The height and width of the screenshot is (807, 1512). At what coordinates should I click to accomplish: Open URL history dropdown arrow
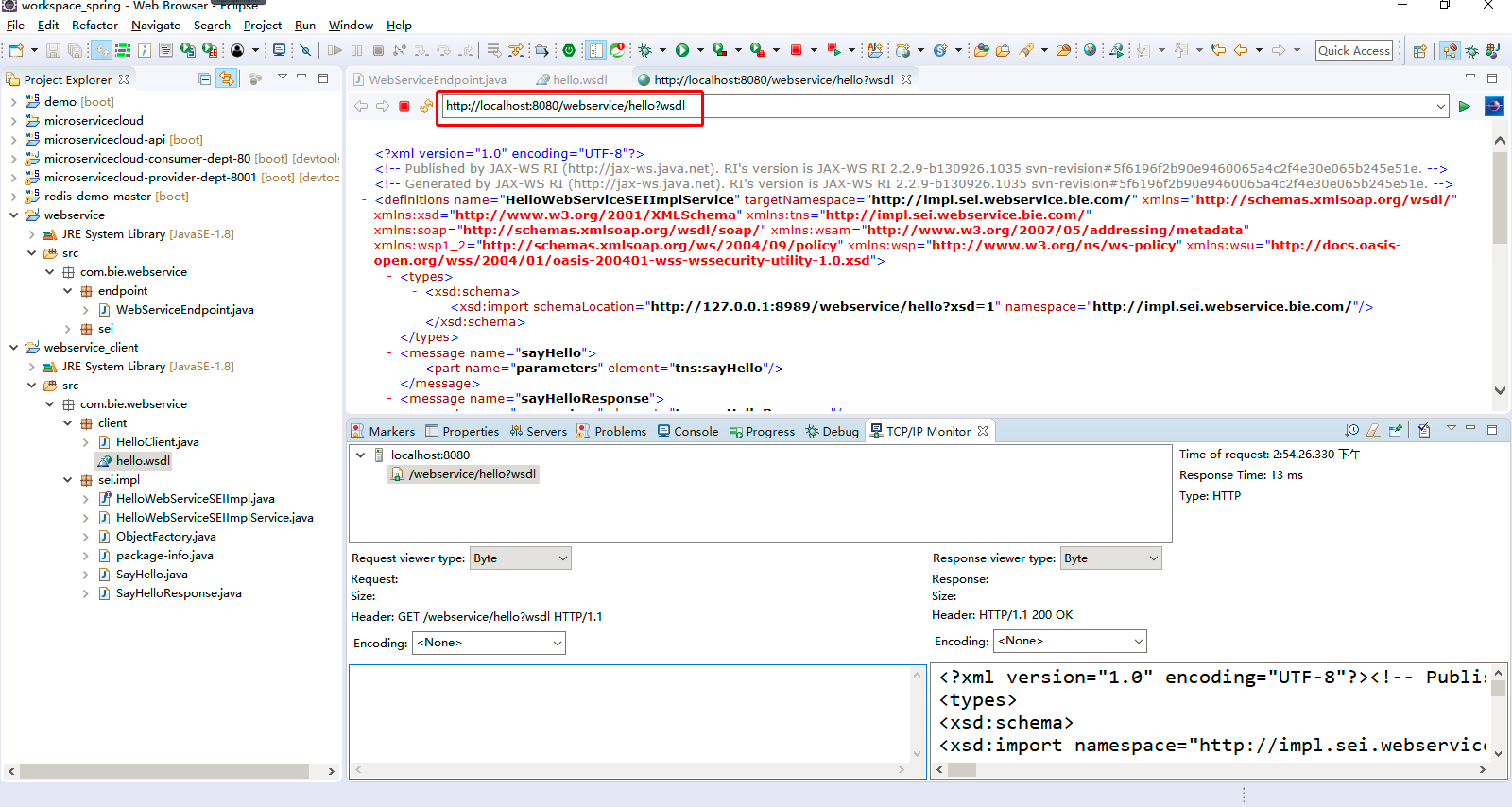tap(1441, 106)
